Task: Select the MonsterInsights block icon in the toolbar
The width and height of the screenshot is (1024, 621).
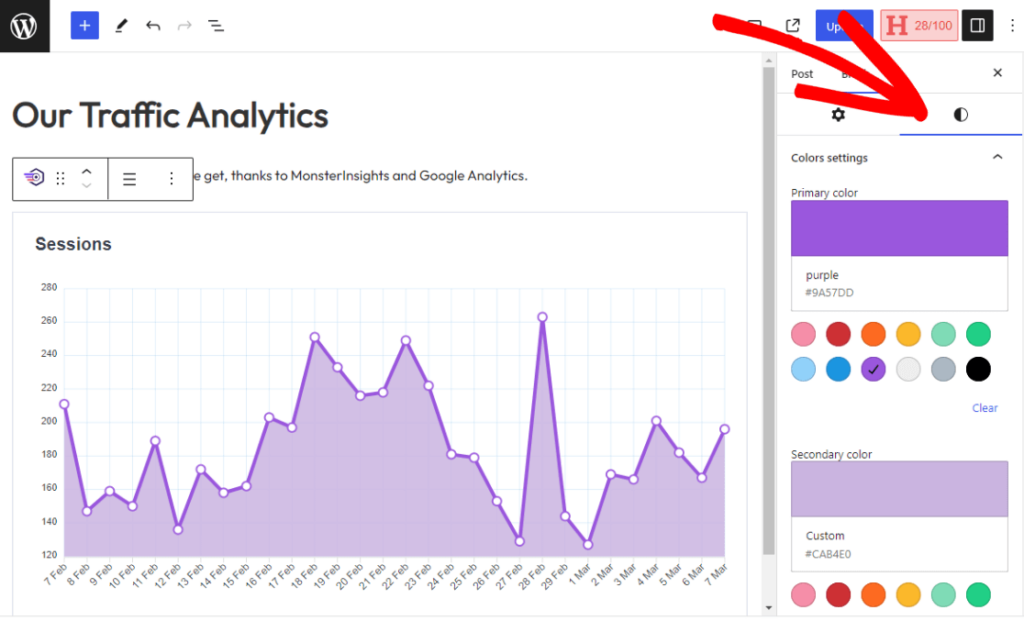Action: 33,178
